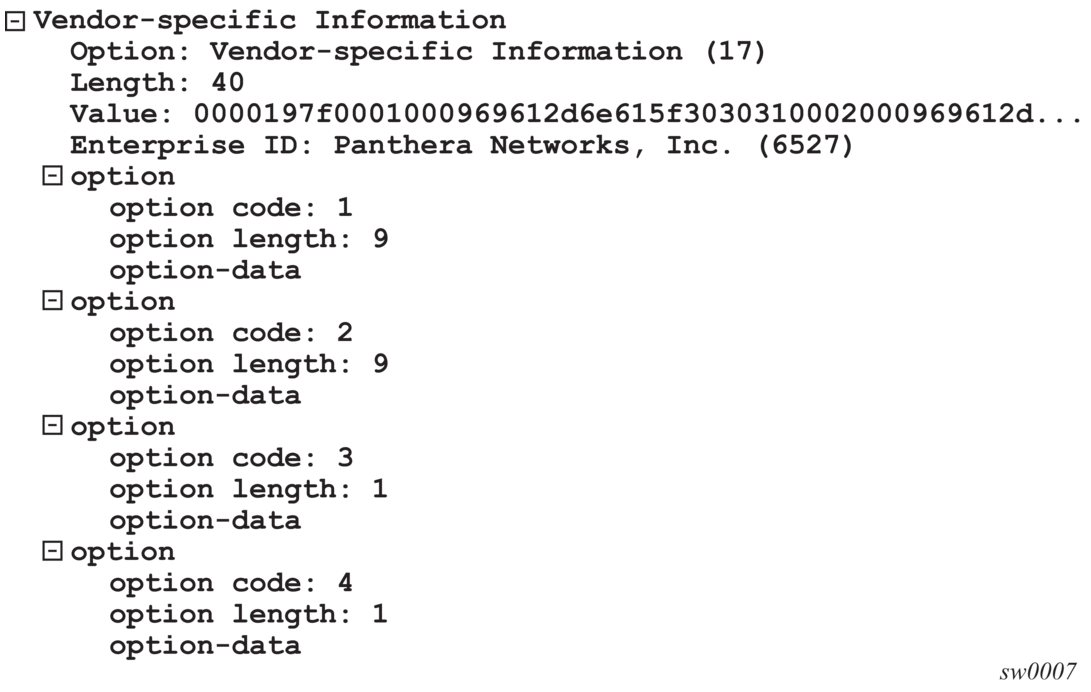Image resolution: width=1091 pixels, height=692 pixels.
Task: Select option length: 1 below option code 4
Action: pyautogui.click(x=248, y=615)
